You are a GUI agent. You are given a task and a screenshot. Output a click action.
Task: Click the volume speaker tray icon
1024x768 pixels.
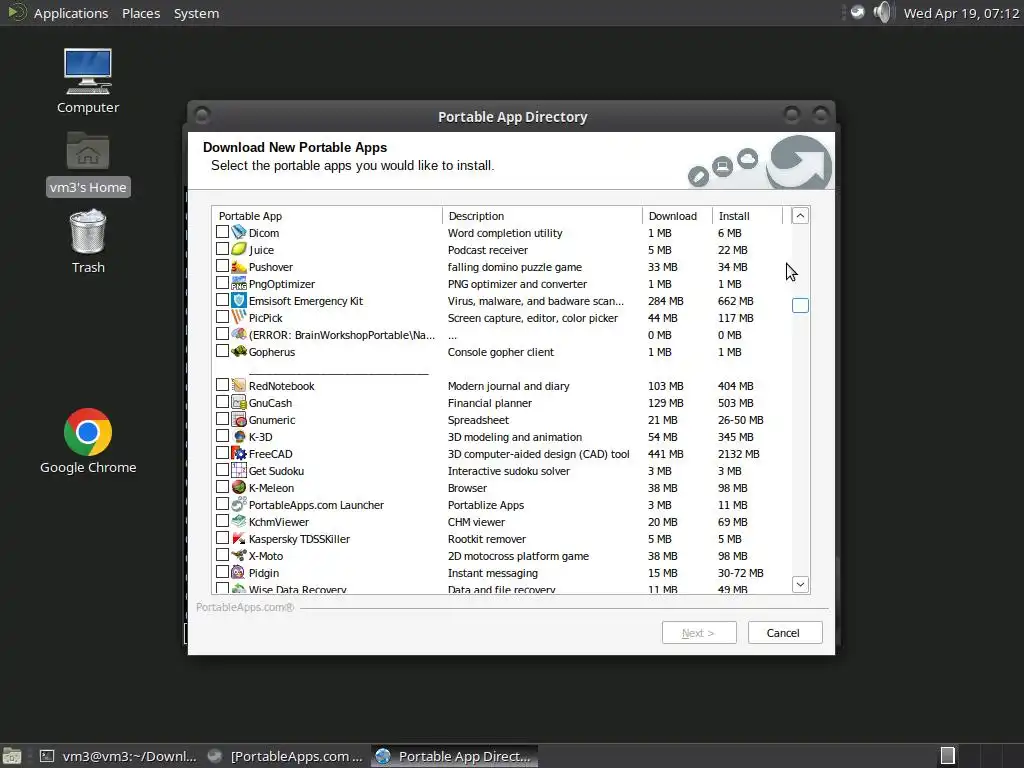883,12
